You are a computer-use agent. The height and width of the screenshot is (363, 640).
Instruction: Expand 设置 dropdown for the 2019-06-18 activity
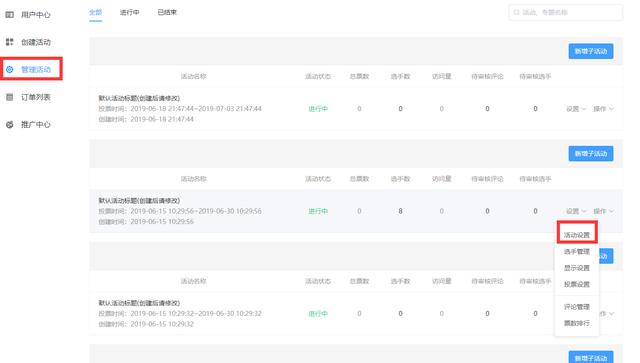[x=576, y=109]
